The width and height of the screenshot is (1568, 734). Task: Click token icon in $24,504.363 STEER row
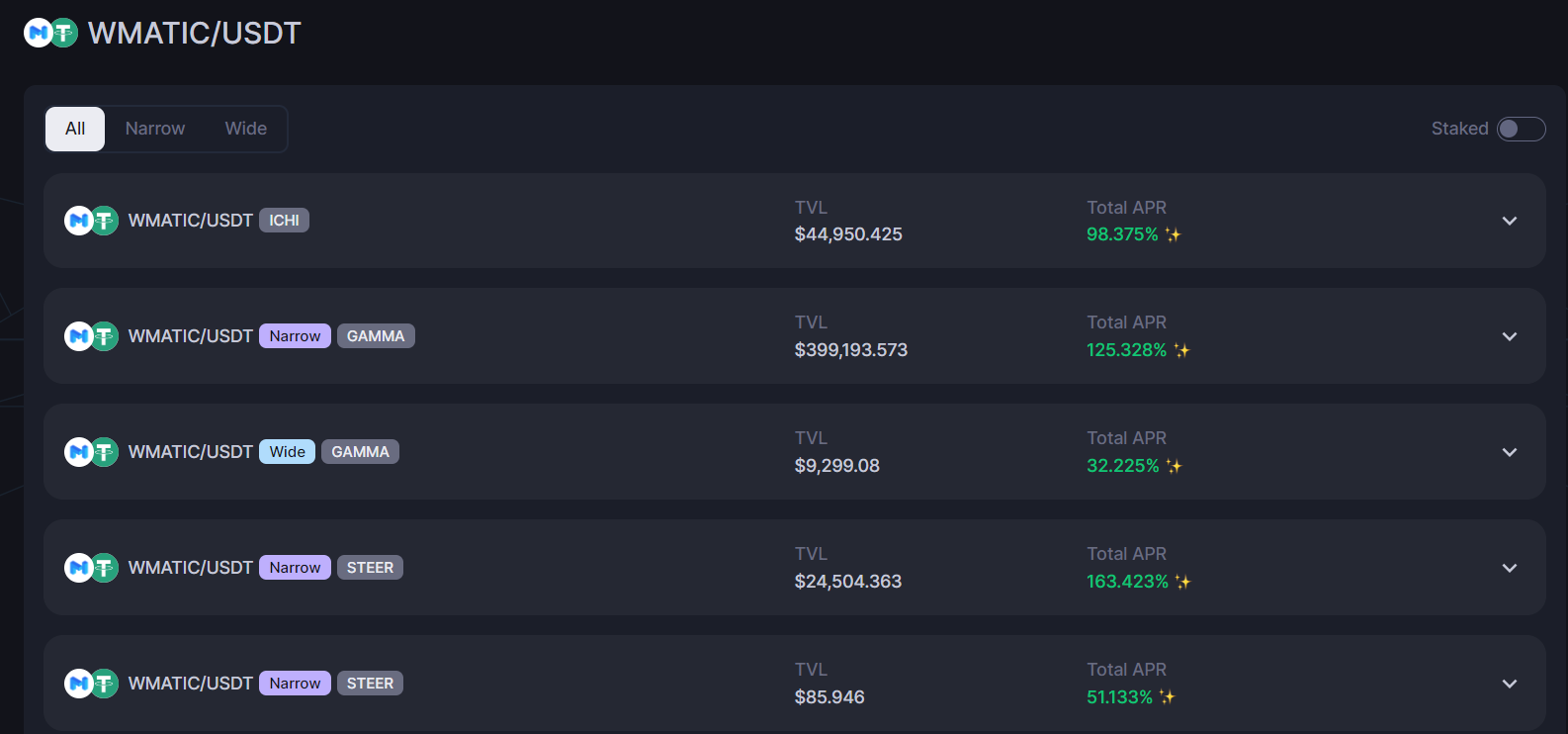91,568
